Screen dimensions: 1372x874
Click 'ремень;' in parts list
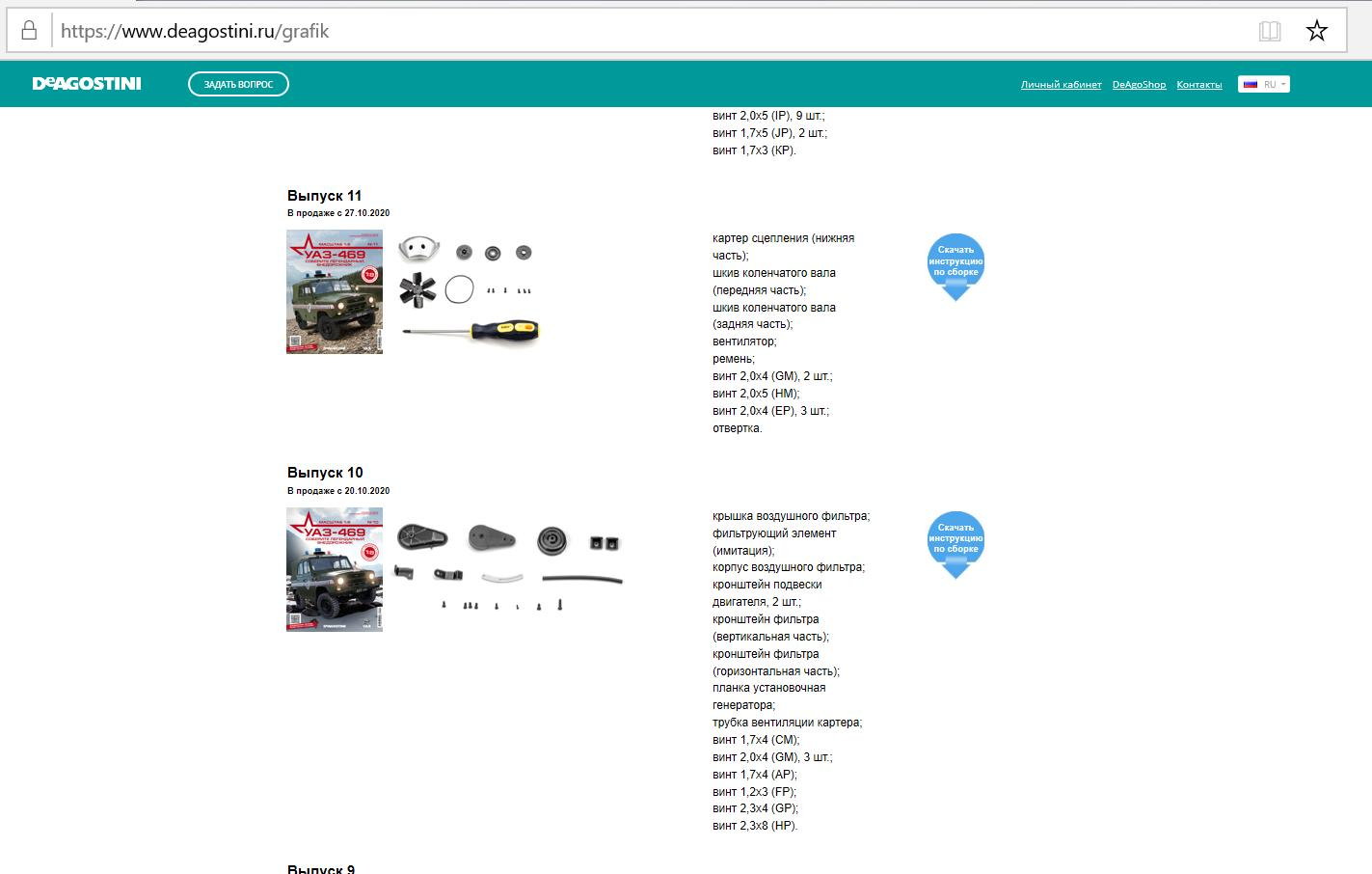click(734, 359)
